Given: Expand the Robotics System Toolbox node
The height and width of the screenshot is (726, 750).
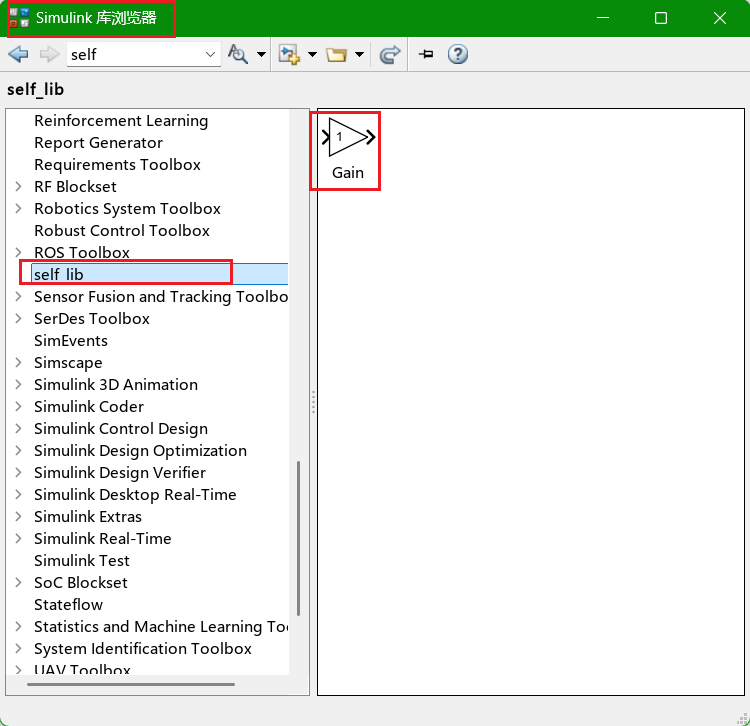Looking at the screenshot, I should pos(19,209).
